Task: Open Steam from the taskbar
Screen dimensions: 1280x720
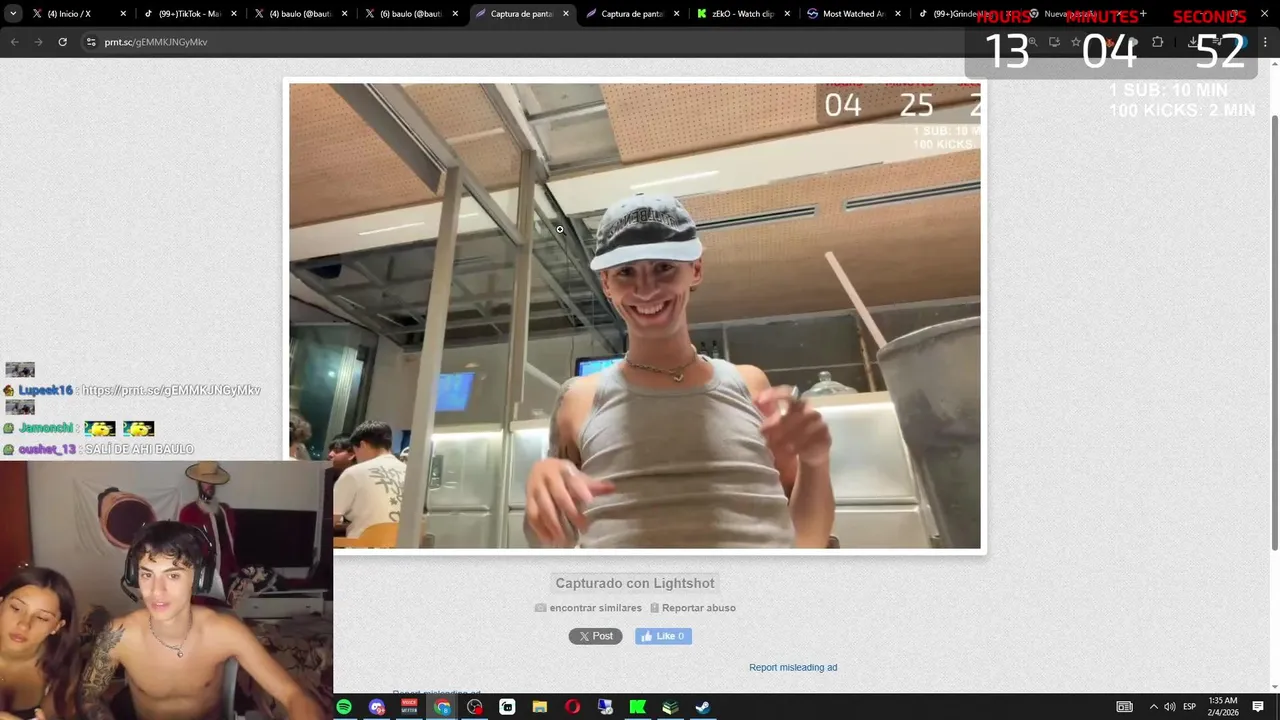Action: click(x=703, y=707)
